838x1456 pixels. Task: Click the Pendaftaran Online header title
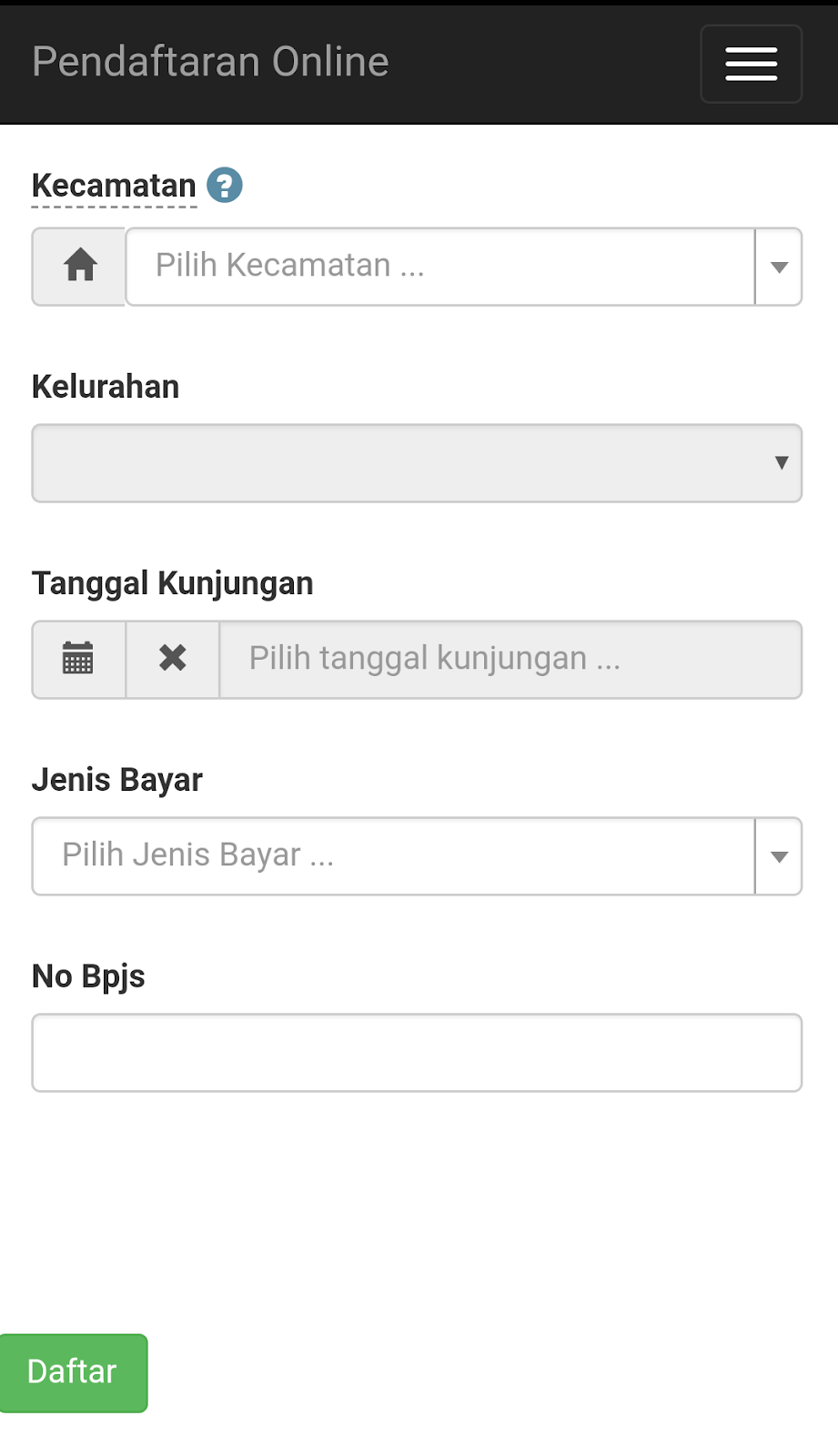click(210, 62)
